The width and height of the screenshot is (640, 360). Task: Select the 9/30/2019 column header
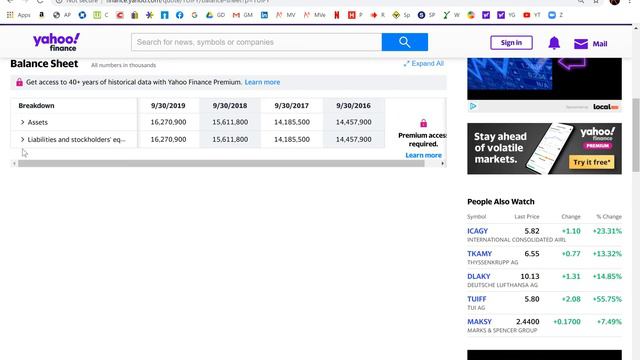click(x=168, y=106)
